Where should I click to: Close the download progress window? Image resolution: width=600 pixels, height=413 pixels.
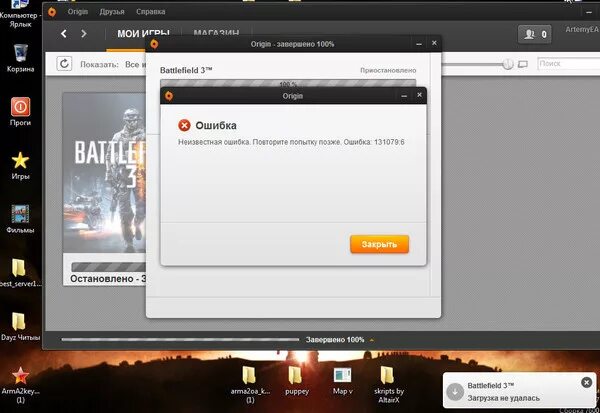click(434, 43)
